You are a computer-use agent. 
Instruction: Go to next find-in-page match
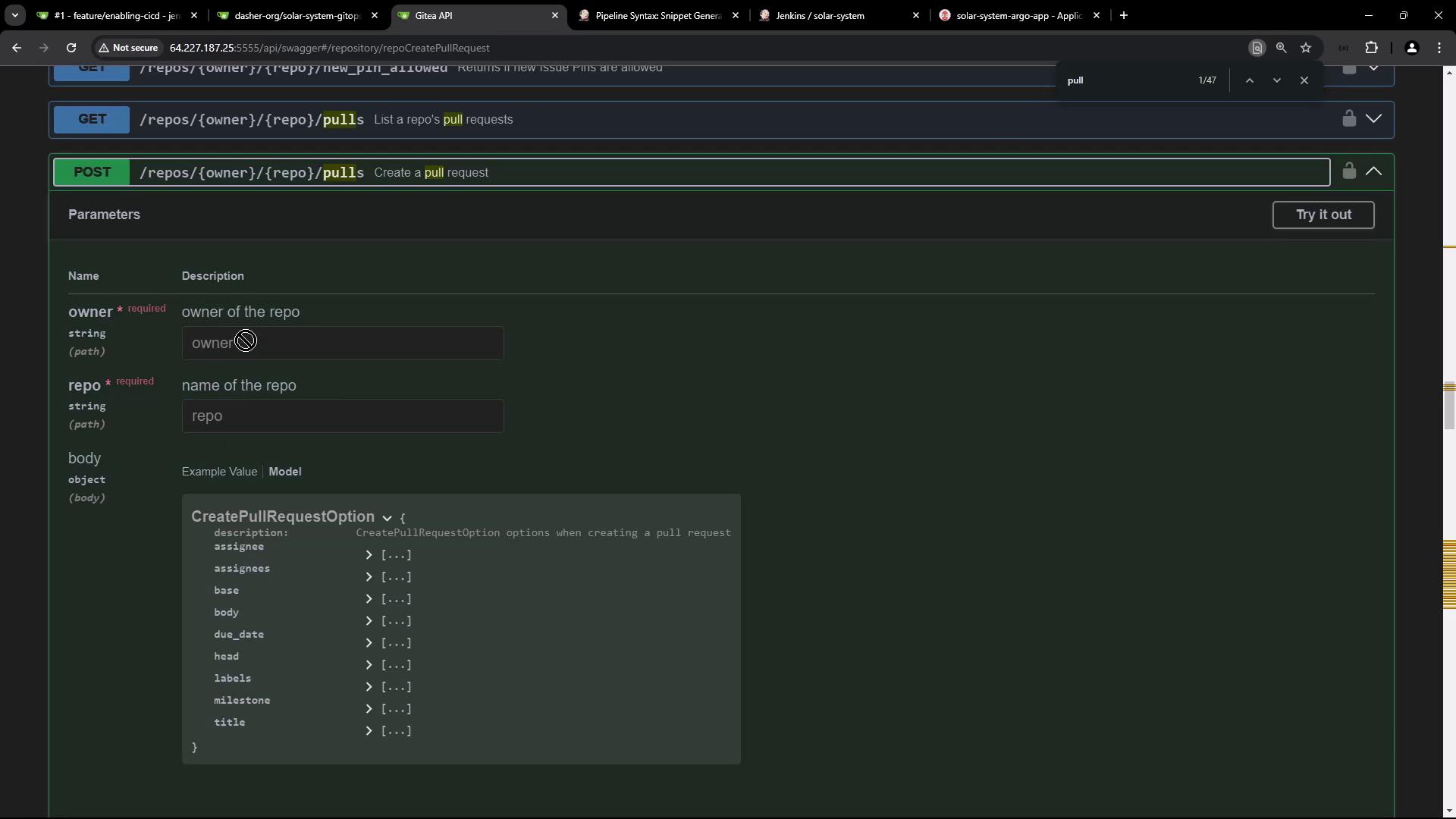click(x=1277, y=80)
